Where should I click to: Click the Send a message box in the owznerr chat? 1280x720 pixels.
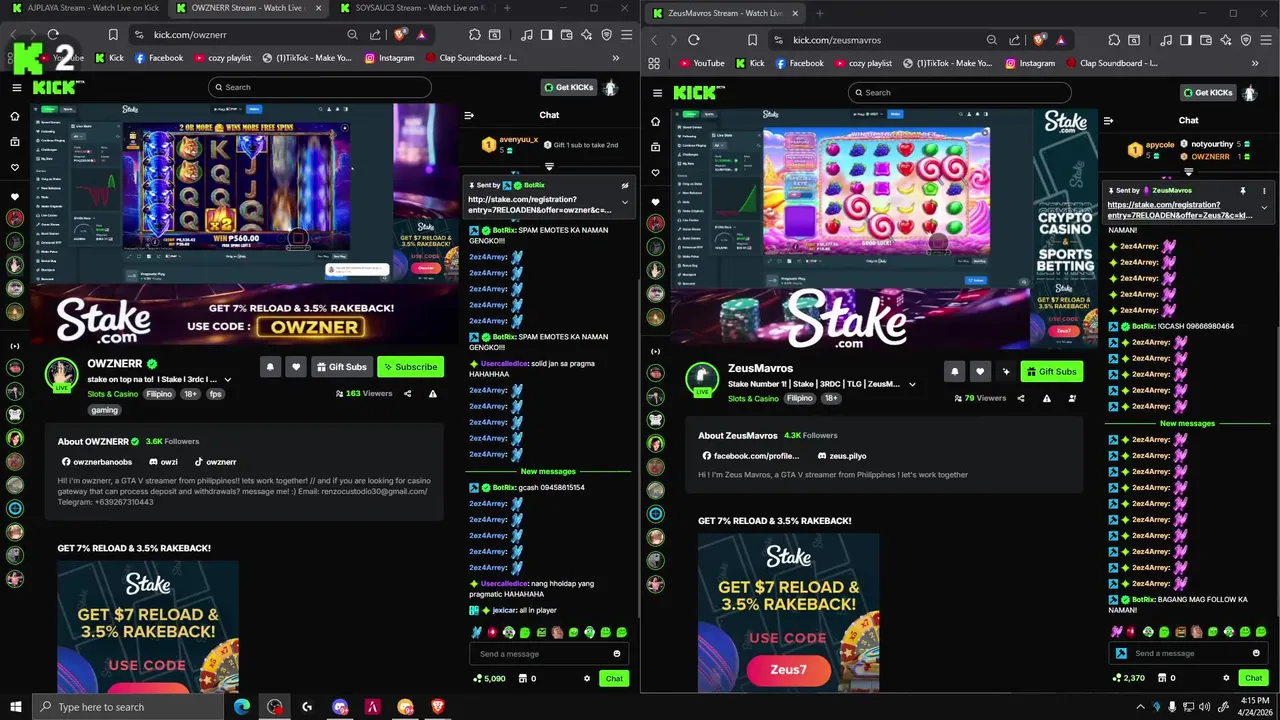(x=549, y=654)
